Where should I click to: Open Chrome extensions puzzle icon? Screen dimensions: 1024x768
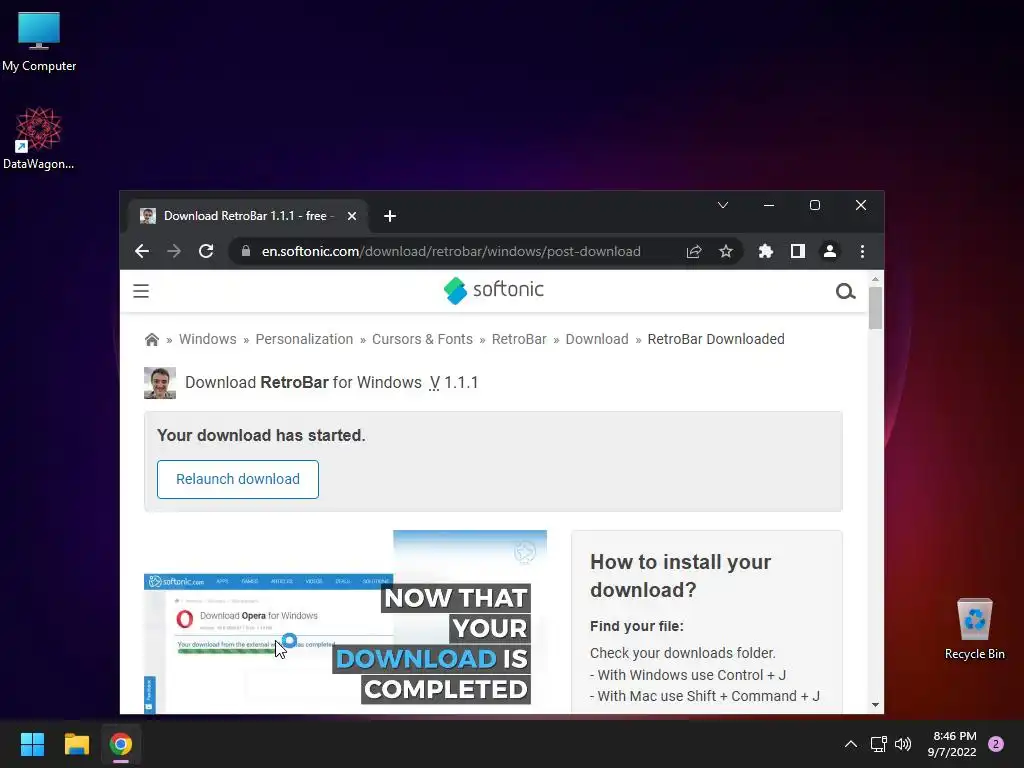(x=765, y=251)
